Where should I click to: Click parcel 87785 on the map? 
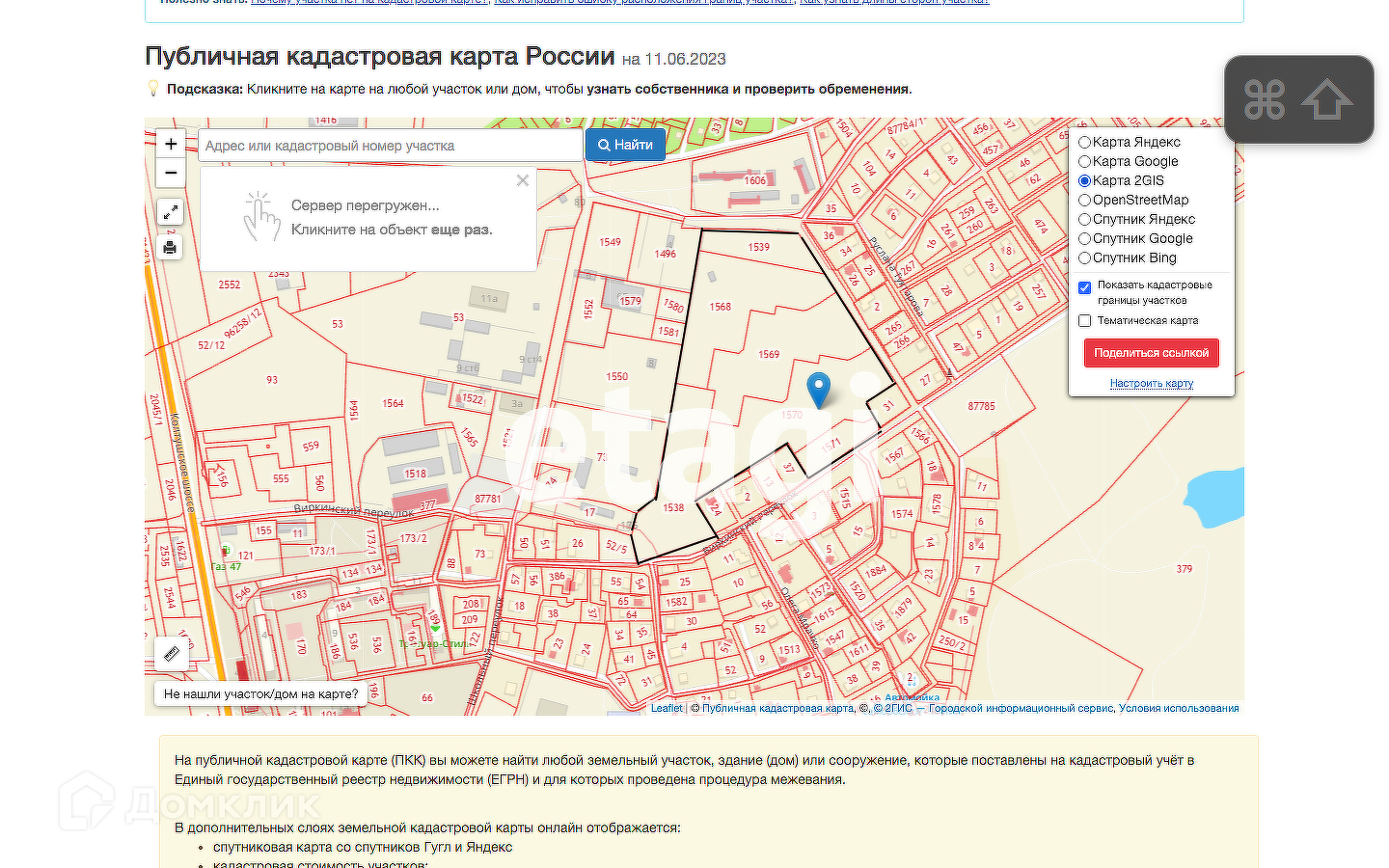click(982, 406)
